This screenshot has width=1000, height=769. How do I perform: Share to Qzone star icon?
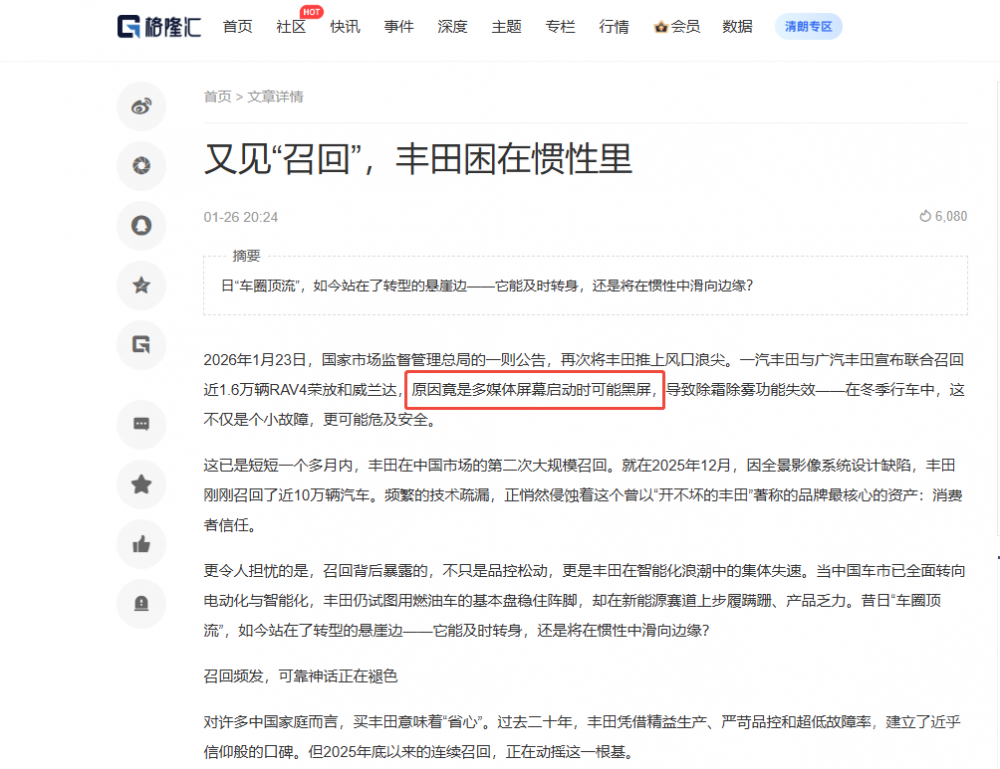[x=141, y=285]
